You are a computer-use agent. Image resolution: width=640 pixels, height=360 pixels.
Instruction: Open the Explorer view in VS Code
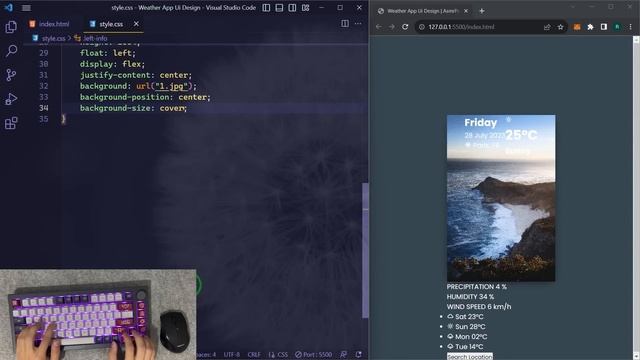point(11,27)
